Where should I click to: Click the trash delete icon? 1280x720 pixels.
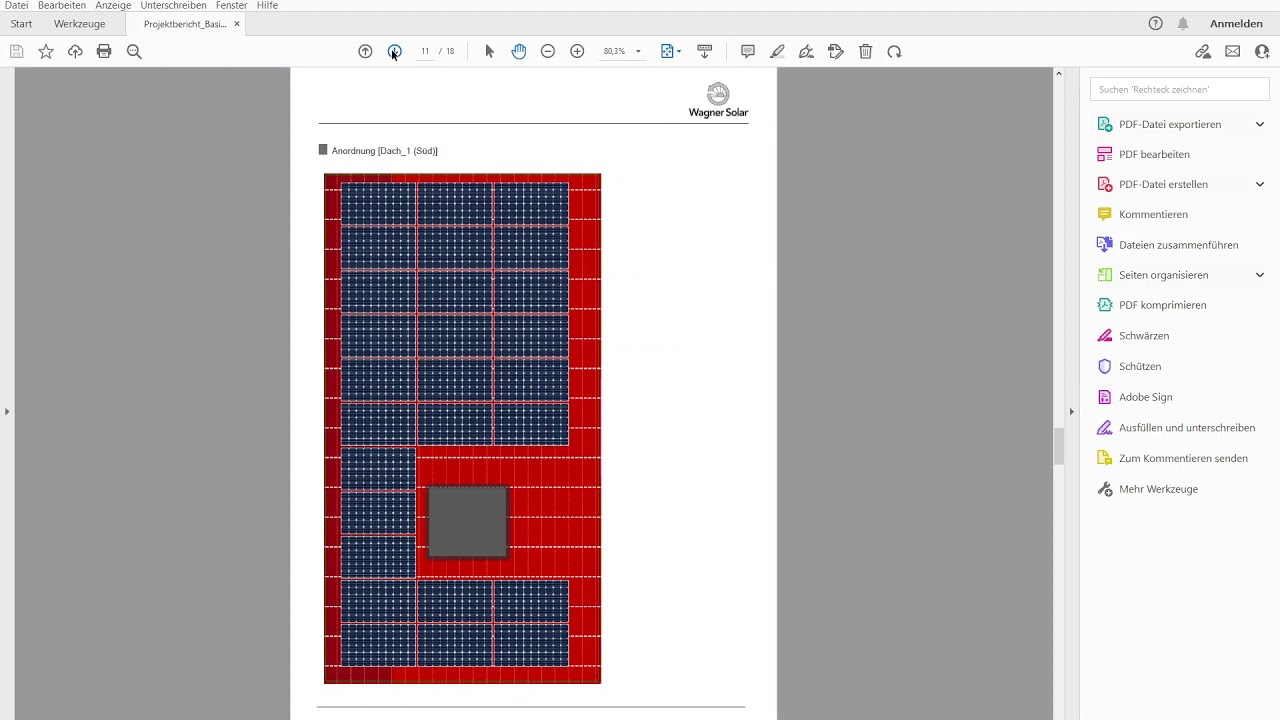click(866, 51)
